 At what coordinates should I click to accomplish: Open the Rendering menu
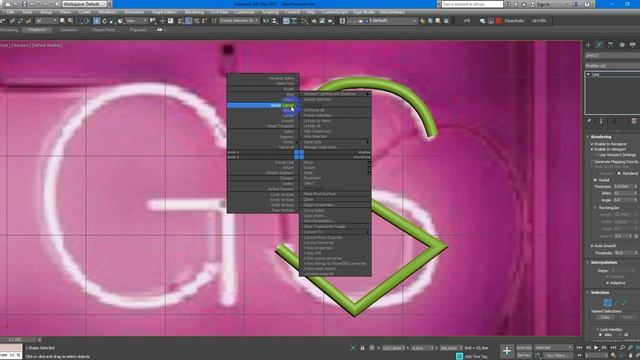[x=194, y=12]
